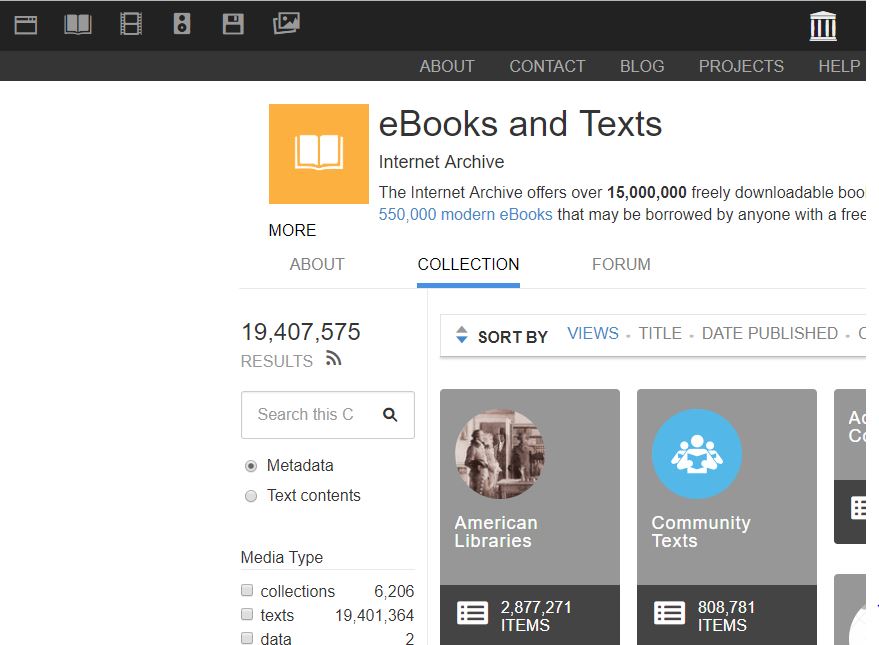879x645 pixels.
Task: Click the Internet Archive building logo
Action: pos(823,26)
